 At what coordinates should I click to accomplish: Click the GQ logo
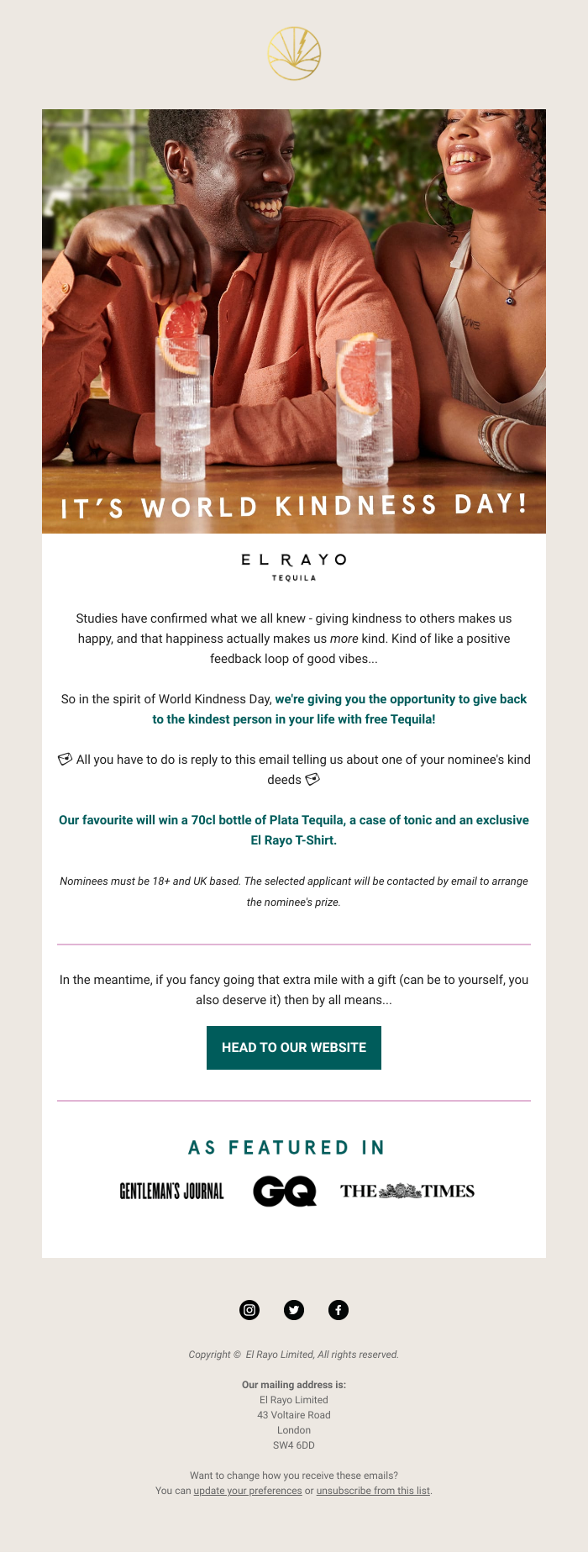point(285,1191)
